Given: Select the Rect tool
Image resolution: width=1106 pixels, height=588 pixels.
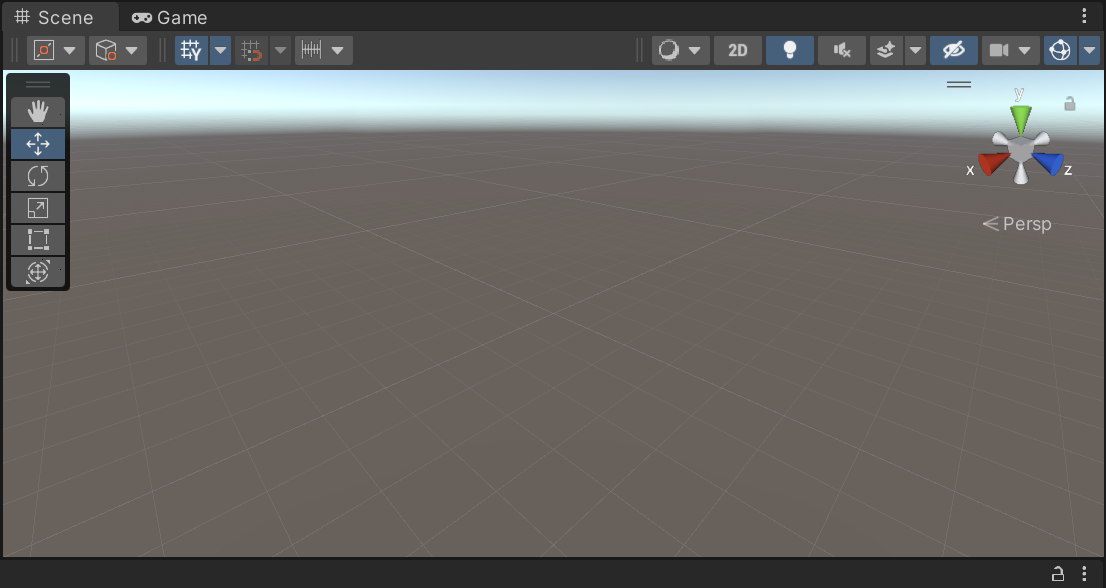Looking at the screenshot, I should click(x=38, y=240).
